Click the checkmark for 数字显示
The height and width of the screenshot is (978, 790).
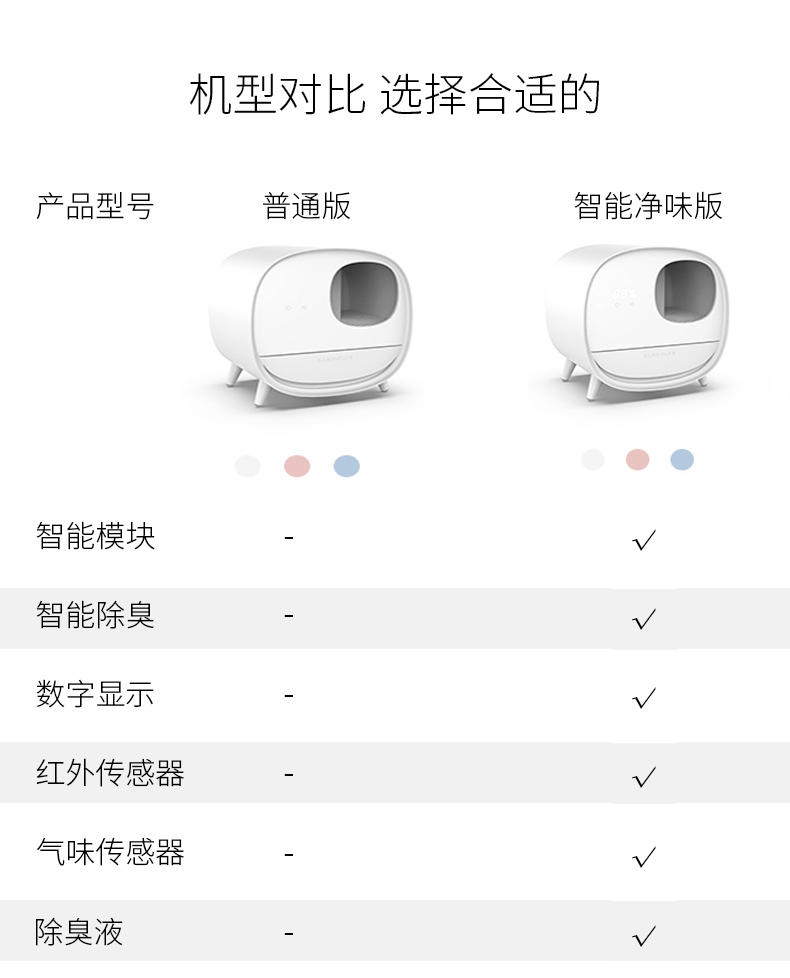tap(644, 698)
